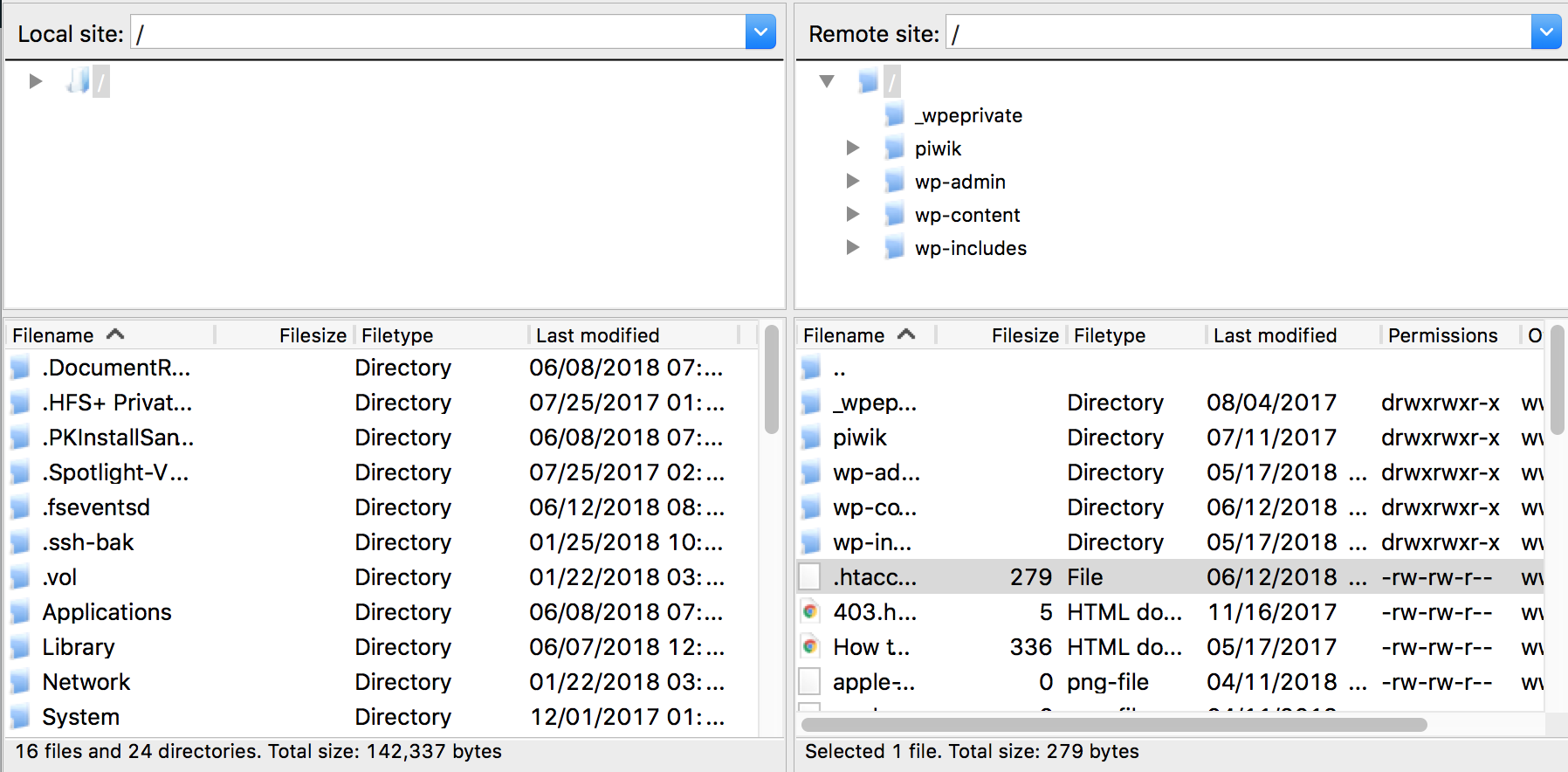
Task: Click the blank file icon of .htacc... file
Action: pos(810,577)
